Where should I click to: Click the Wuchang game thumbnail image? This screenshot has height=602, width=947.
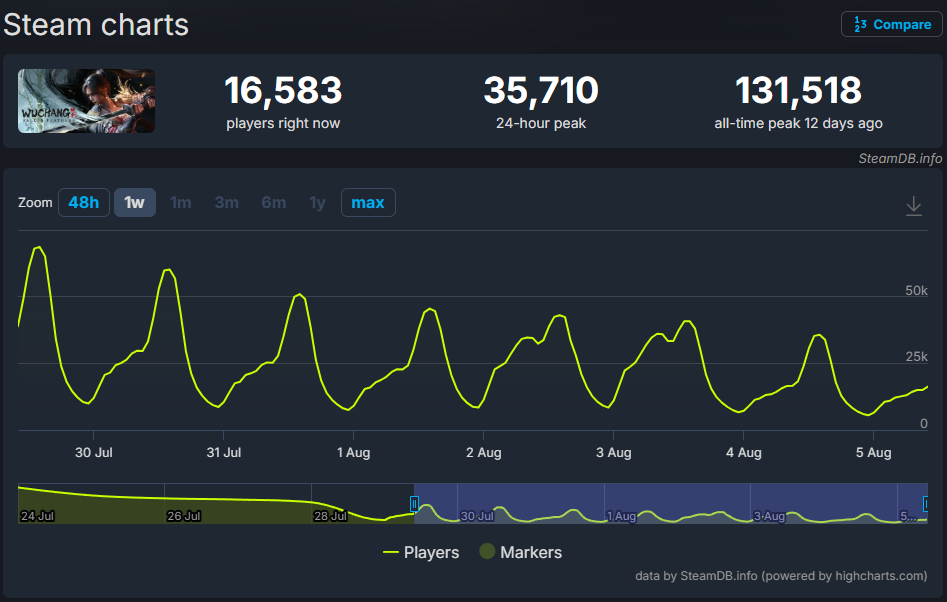87,101
